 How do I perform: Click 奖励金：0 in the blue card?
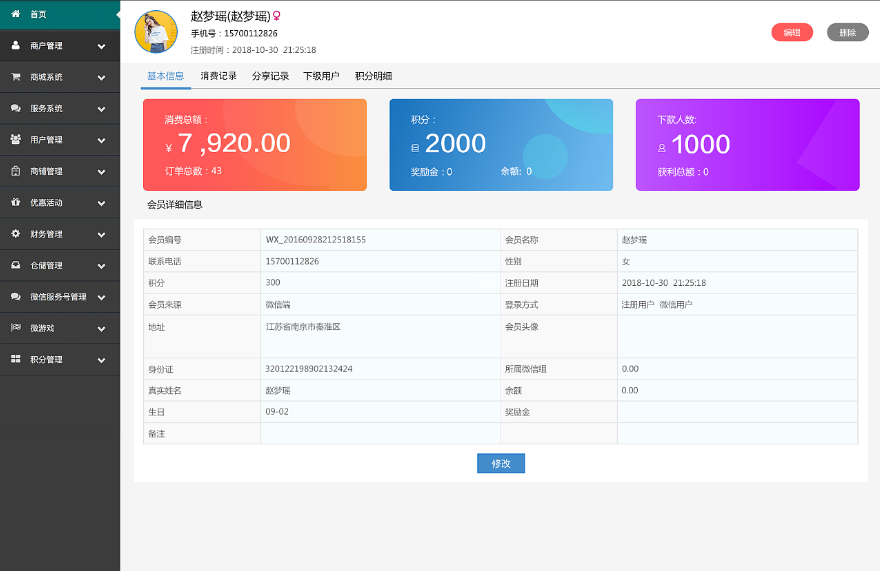[431, 172]
